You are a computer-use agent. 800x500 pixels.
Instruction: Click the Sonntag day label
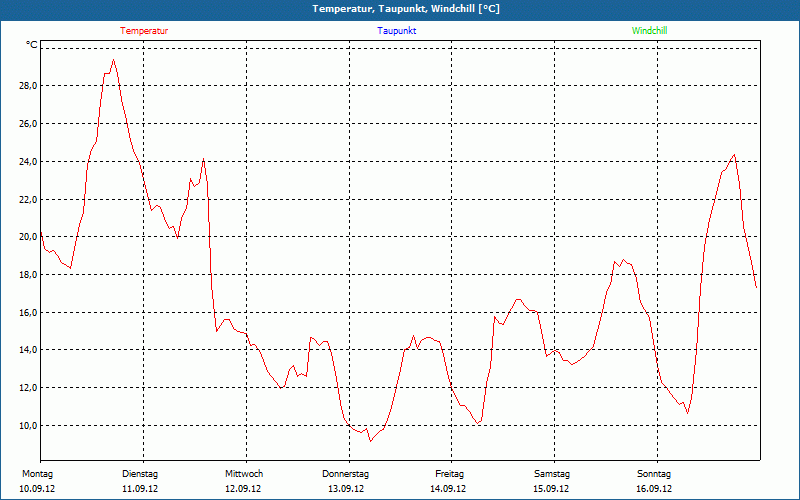654,474
